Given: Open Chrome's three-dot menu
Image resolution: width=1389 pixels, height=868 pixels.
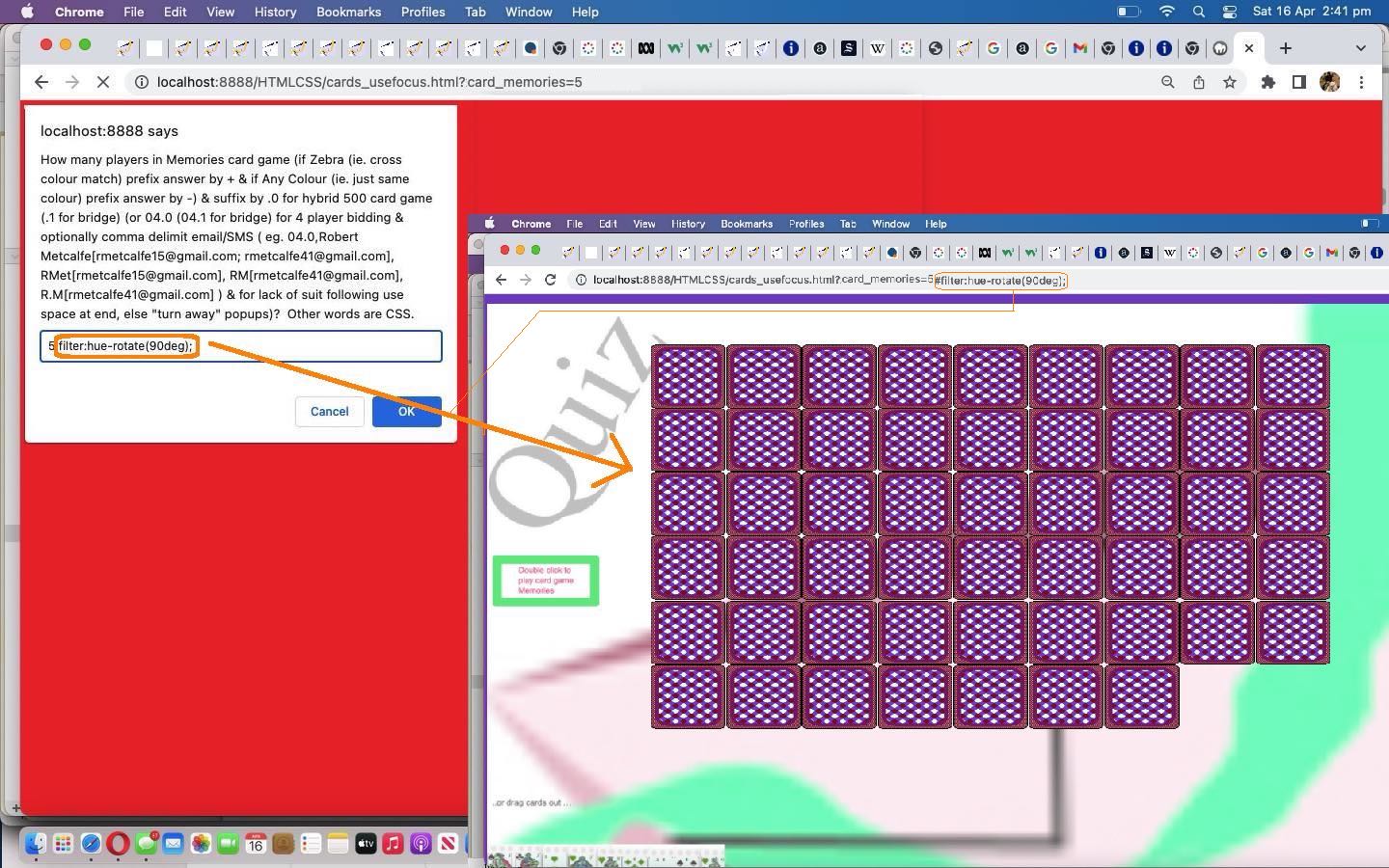Looking at the screenshot, I should click(x=1361, y=82).
